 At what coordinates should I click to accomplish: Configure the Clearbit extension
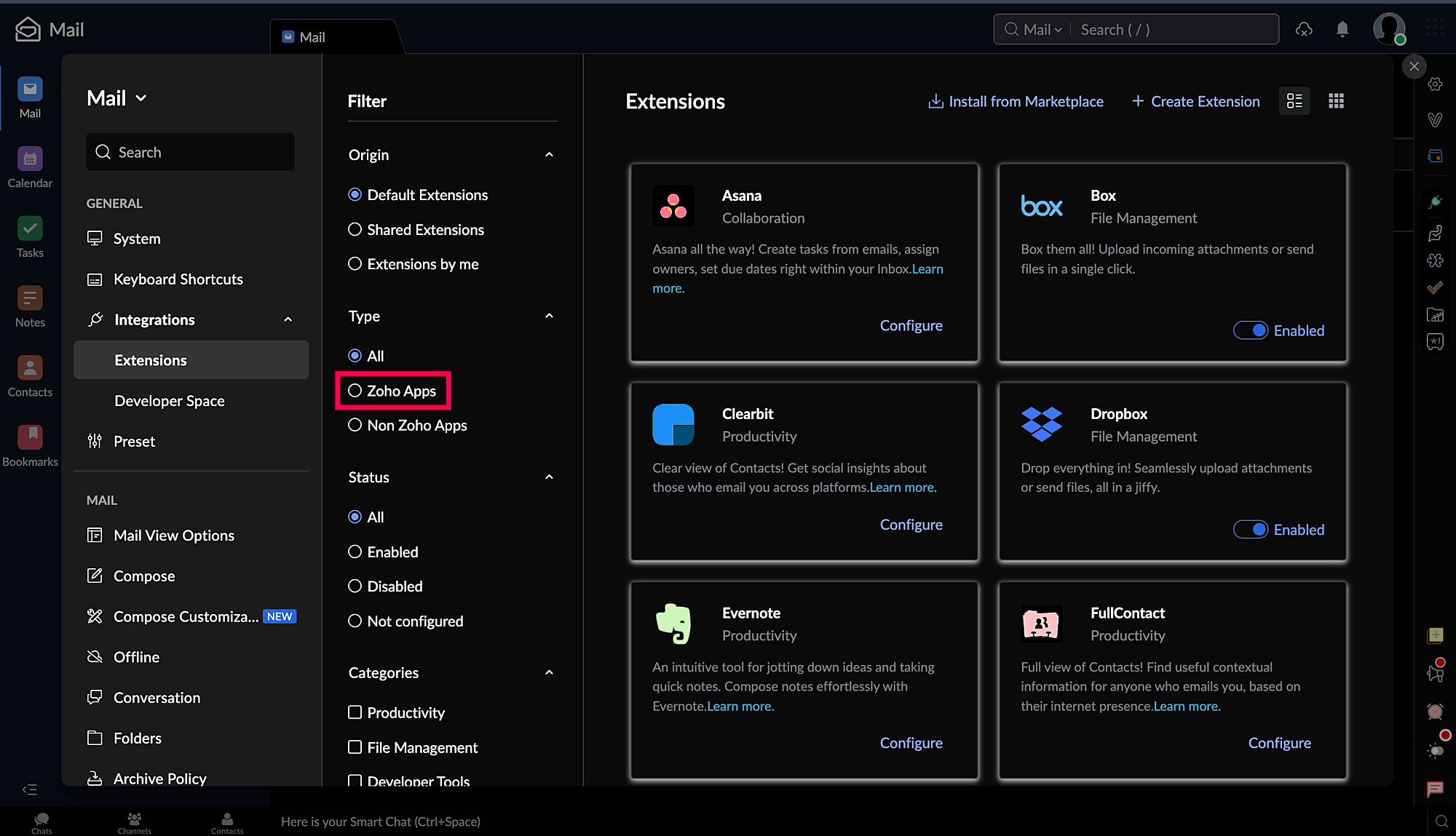(911, 525)
